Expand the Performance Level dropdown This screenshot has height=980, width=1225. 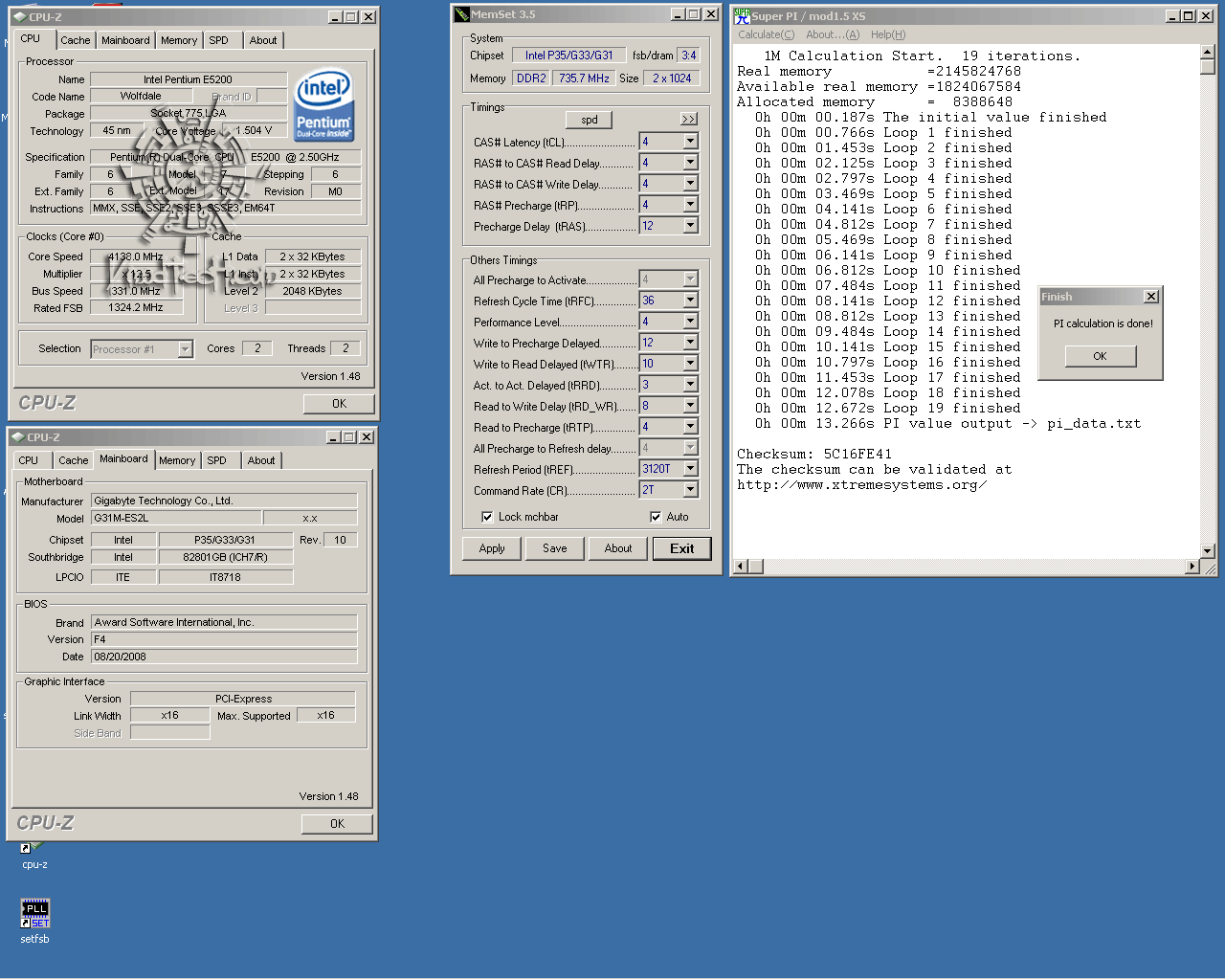click(x=690, y=322)
